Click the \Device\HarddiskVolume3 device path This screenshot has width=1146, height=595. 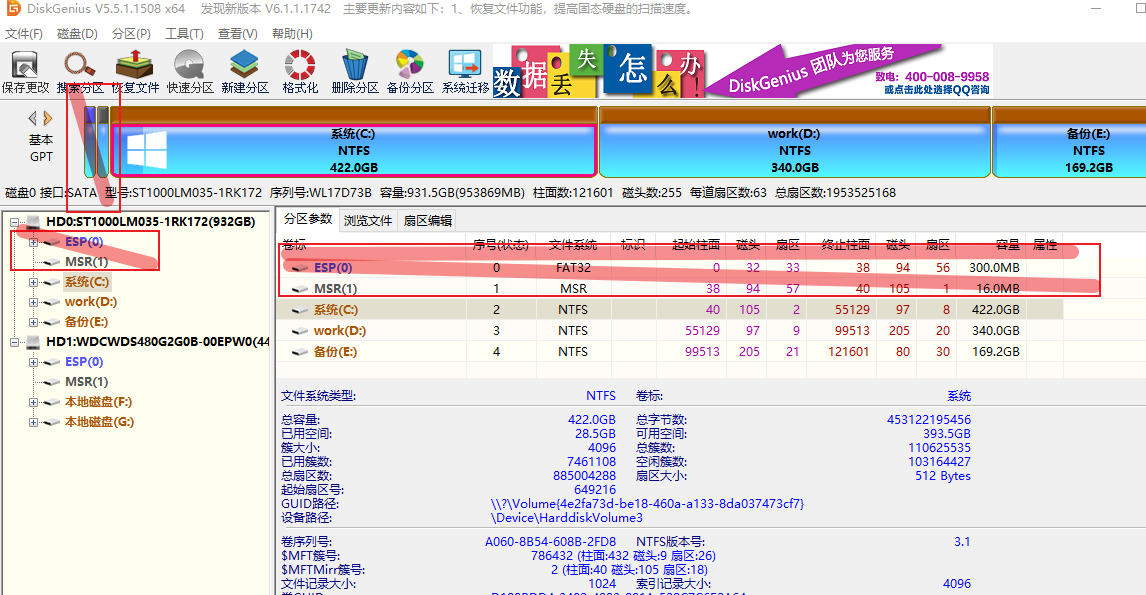566,518
